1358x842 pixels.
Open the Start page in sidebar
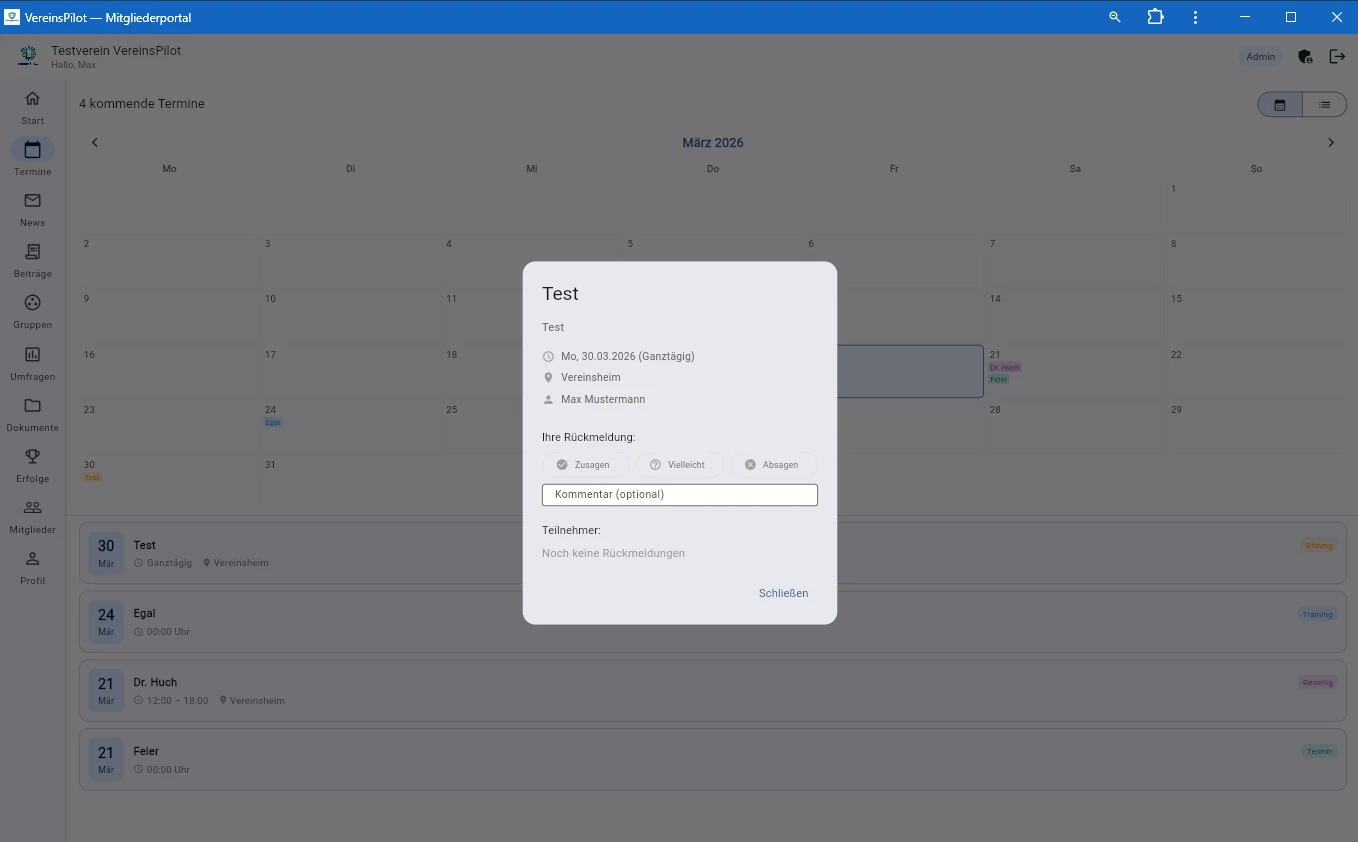(x=32, y=106)
